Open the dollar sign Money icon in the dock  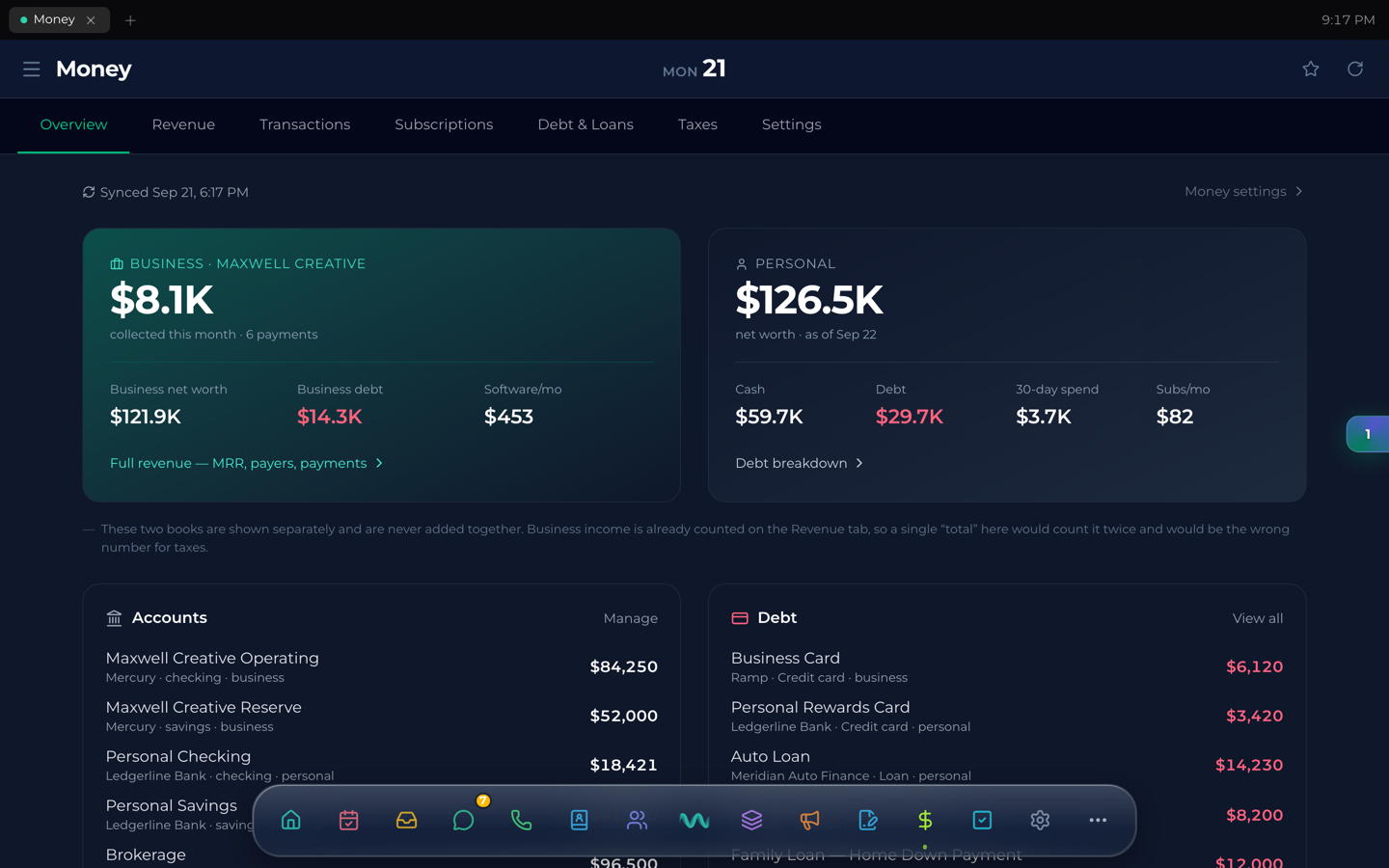tap(925, 820)
